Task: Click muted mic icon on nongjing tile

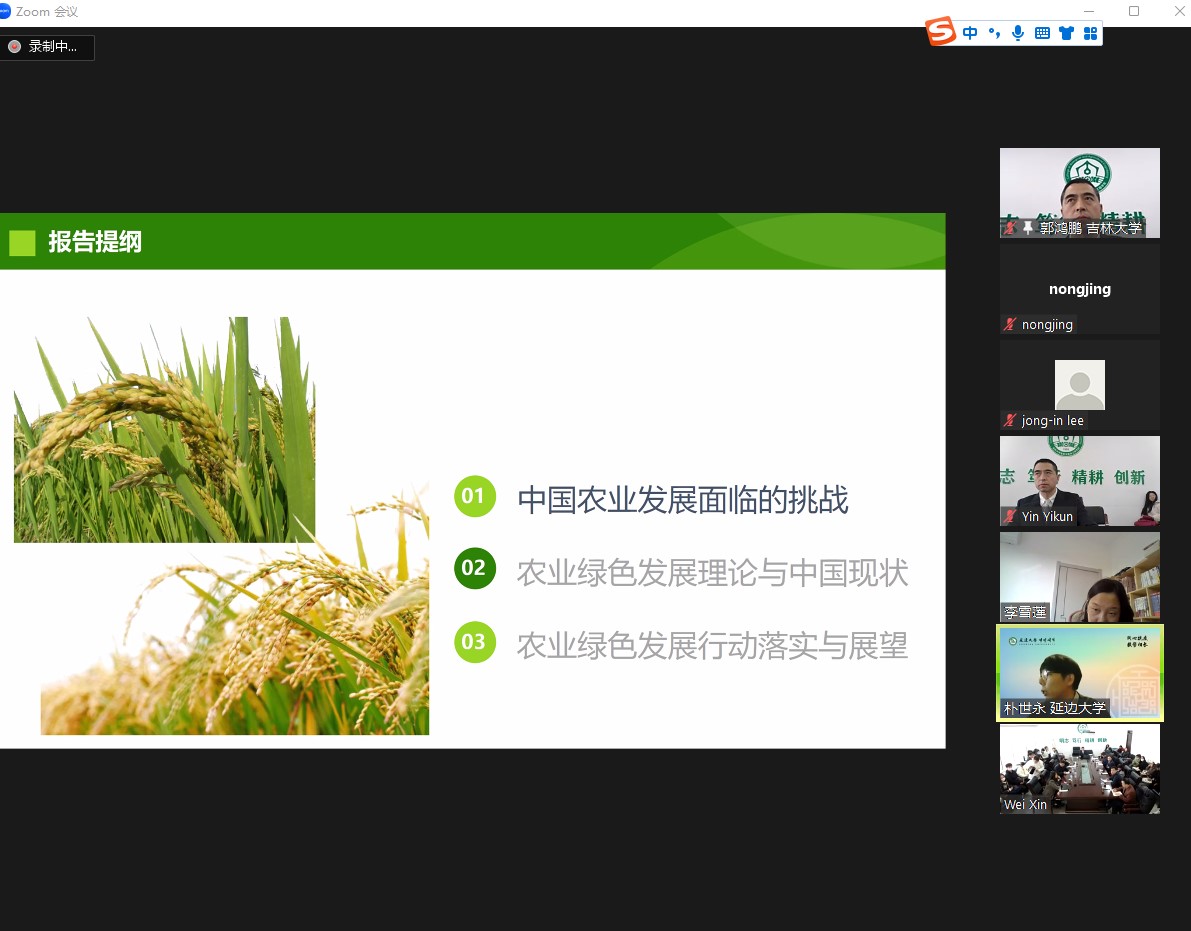Action: (x=1011, y=324)
